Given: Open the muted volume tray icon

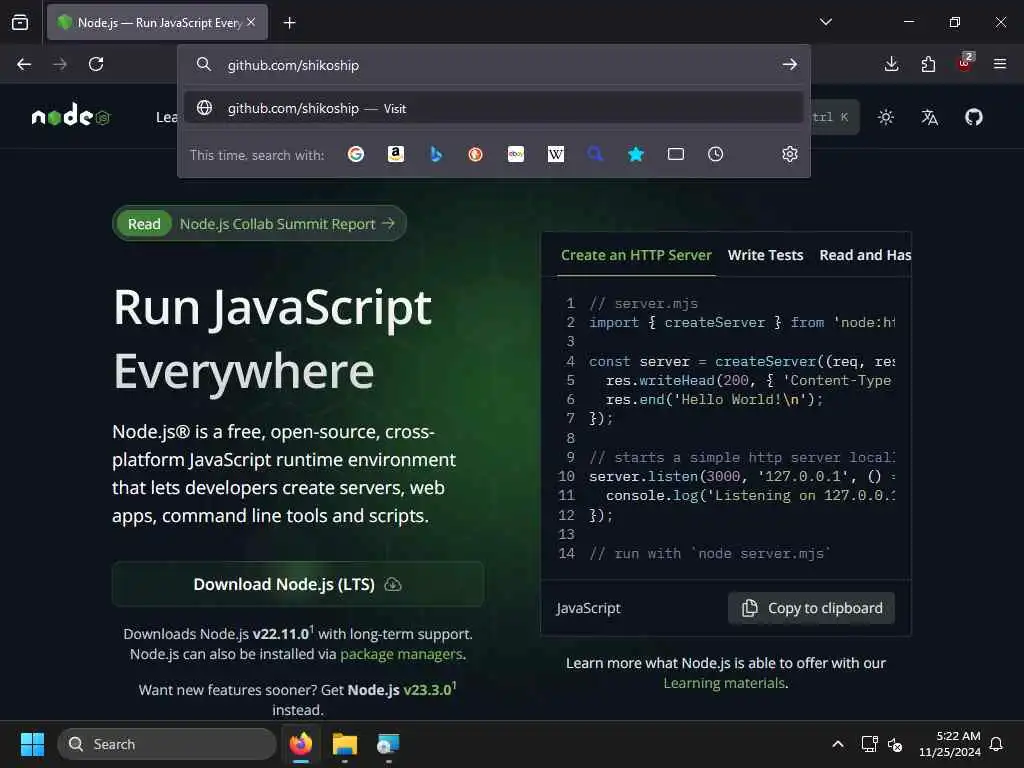Looking at the screenshot, I should [895, 744].
